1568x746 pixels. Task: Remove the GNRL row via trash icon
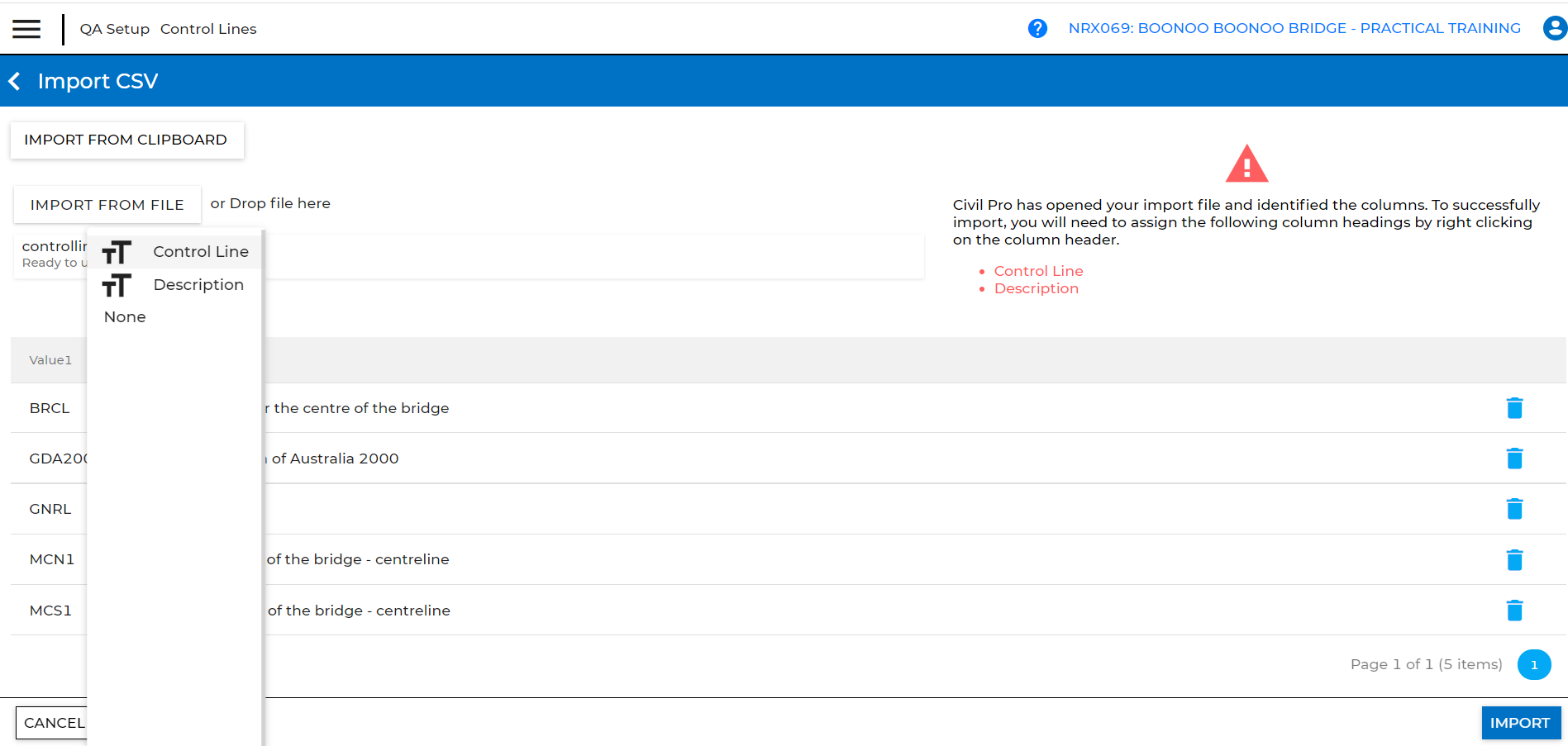click(1514, 509)
